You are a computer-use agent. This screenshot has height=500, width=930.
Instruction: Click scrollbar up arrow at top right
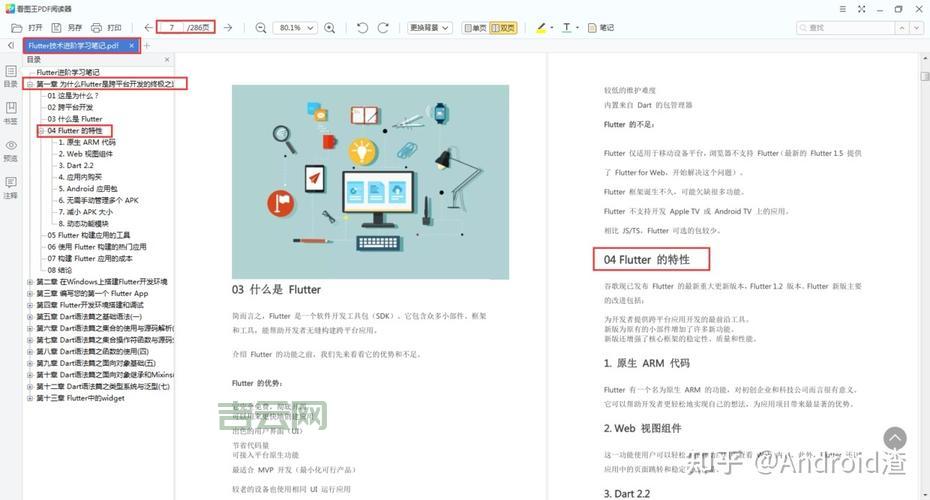(924, 59)
